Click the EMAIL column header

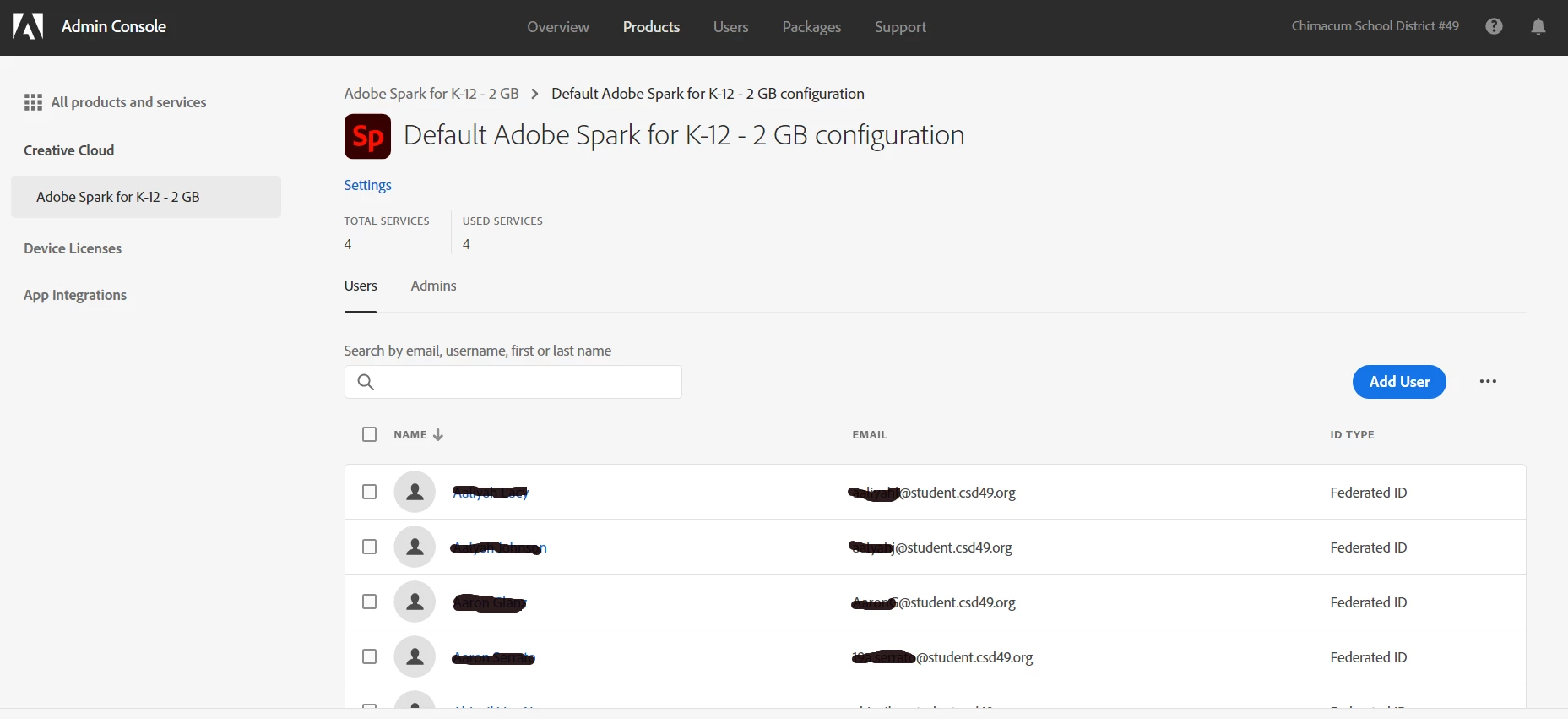click(x=869, y=434)
